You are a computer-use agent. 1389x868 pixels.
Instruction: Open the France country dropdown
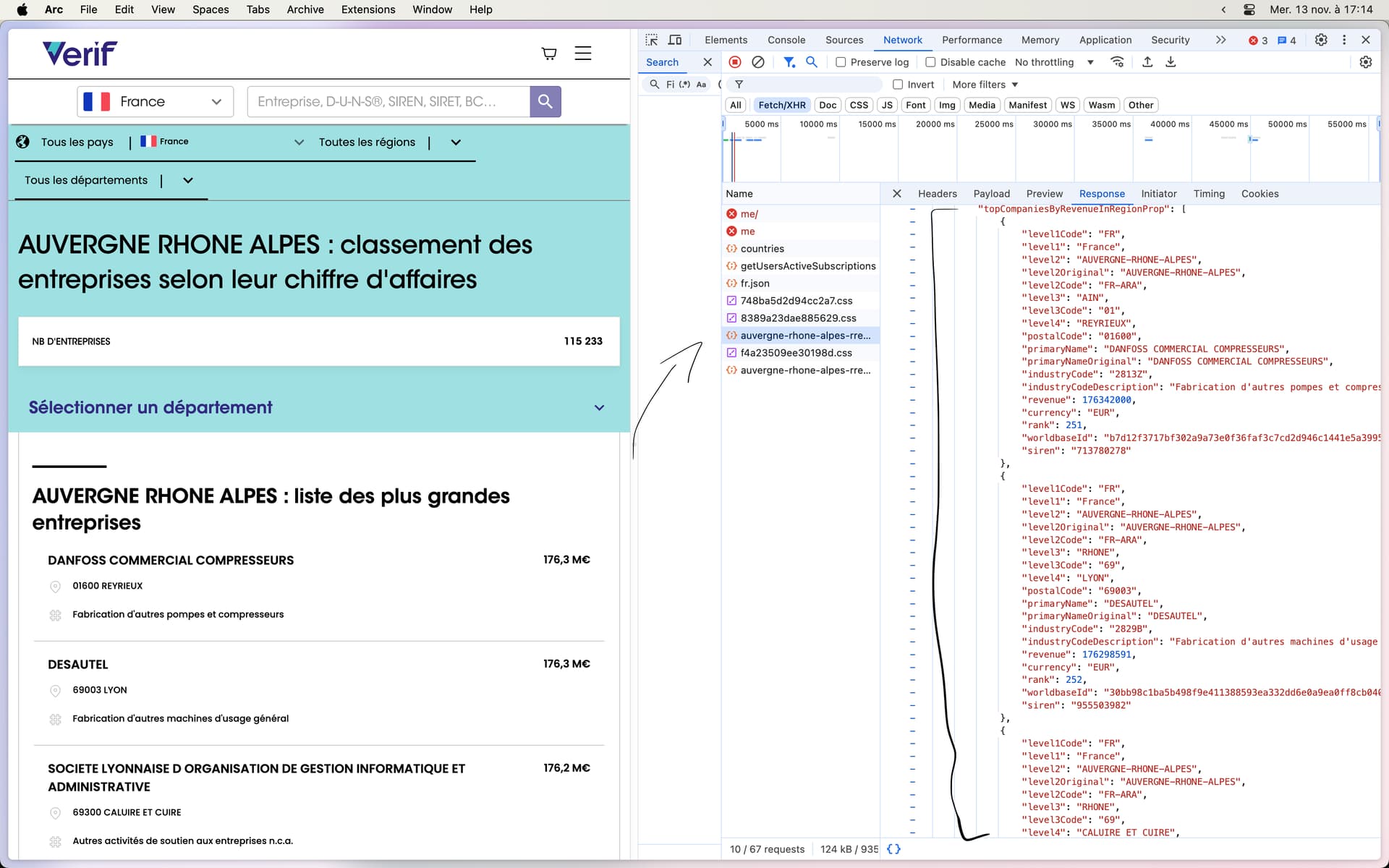tap(156, 101)
